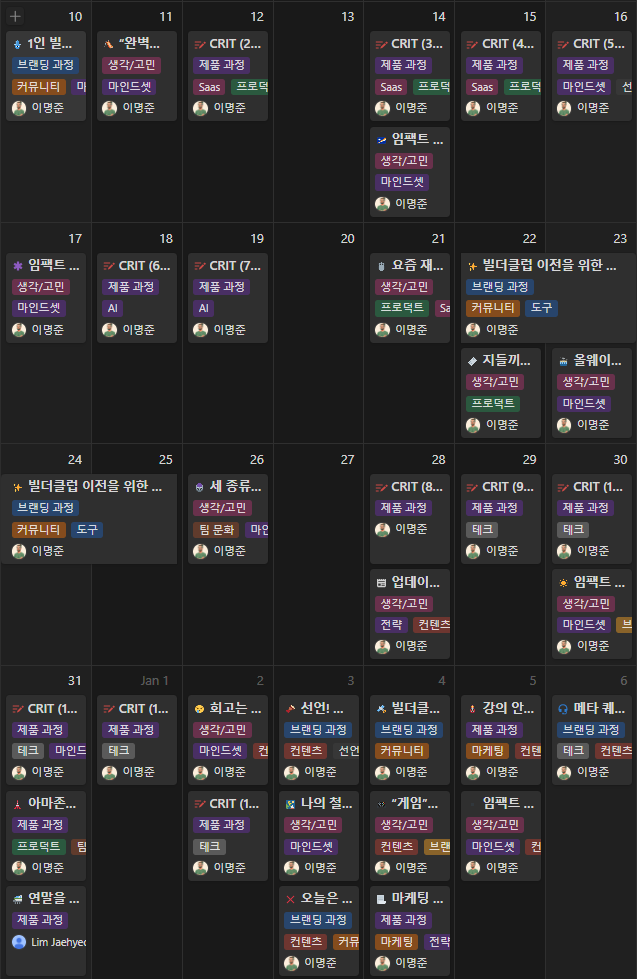Click the calendar icon on 업데이 card
637x979 pixels.
(x=381, y=582)
